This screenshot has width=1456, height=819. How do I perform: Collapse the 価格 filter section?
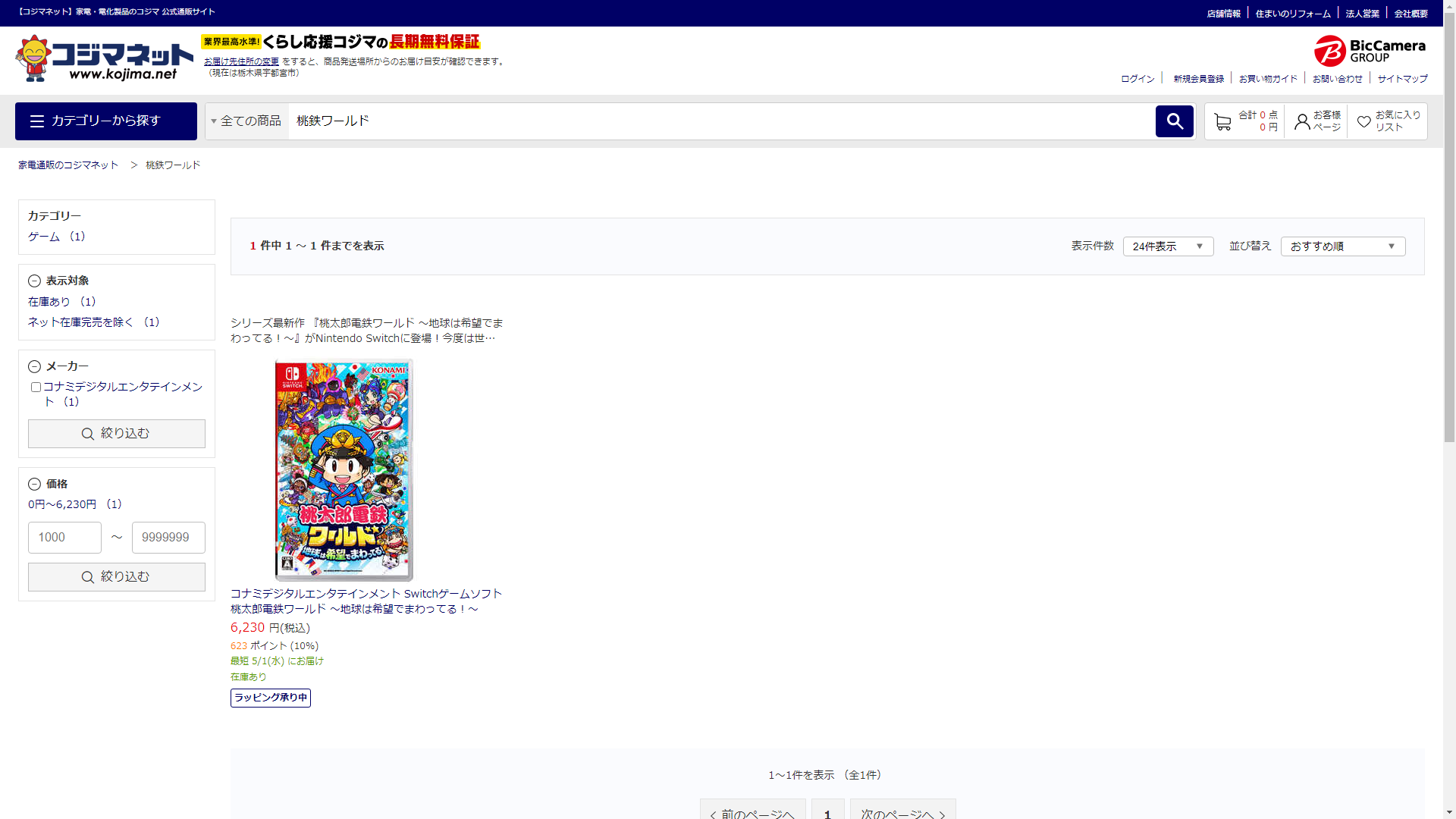[x=34, y=484]
